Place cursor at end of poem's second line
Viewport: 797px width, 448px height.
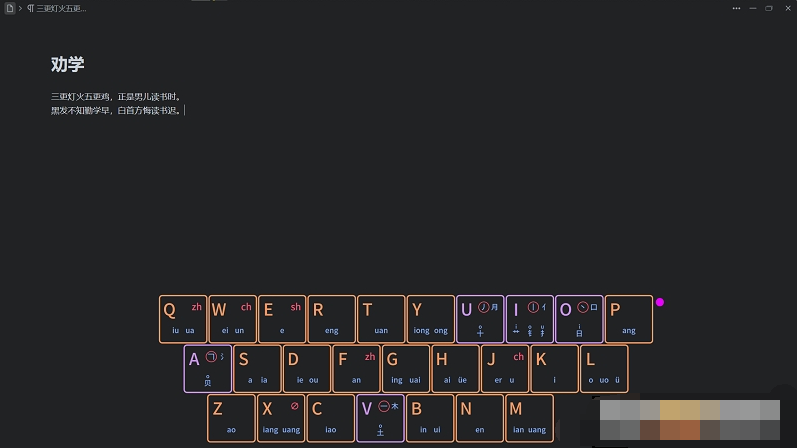tap(184, 110)
